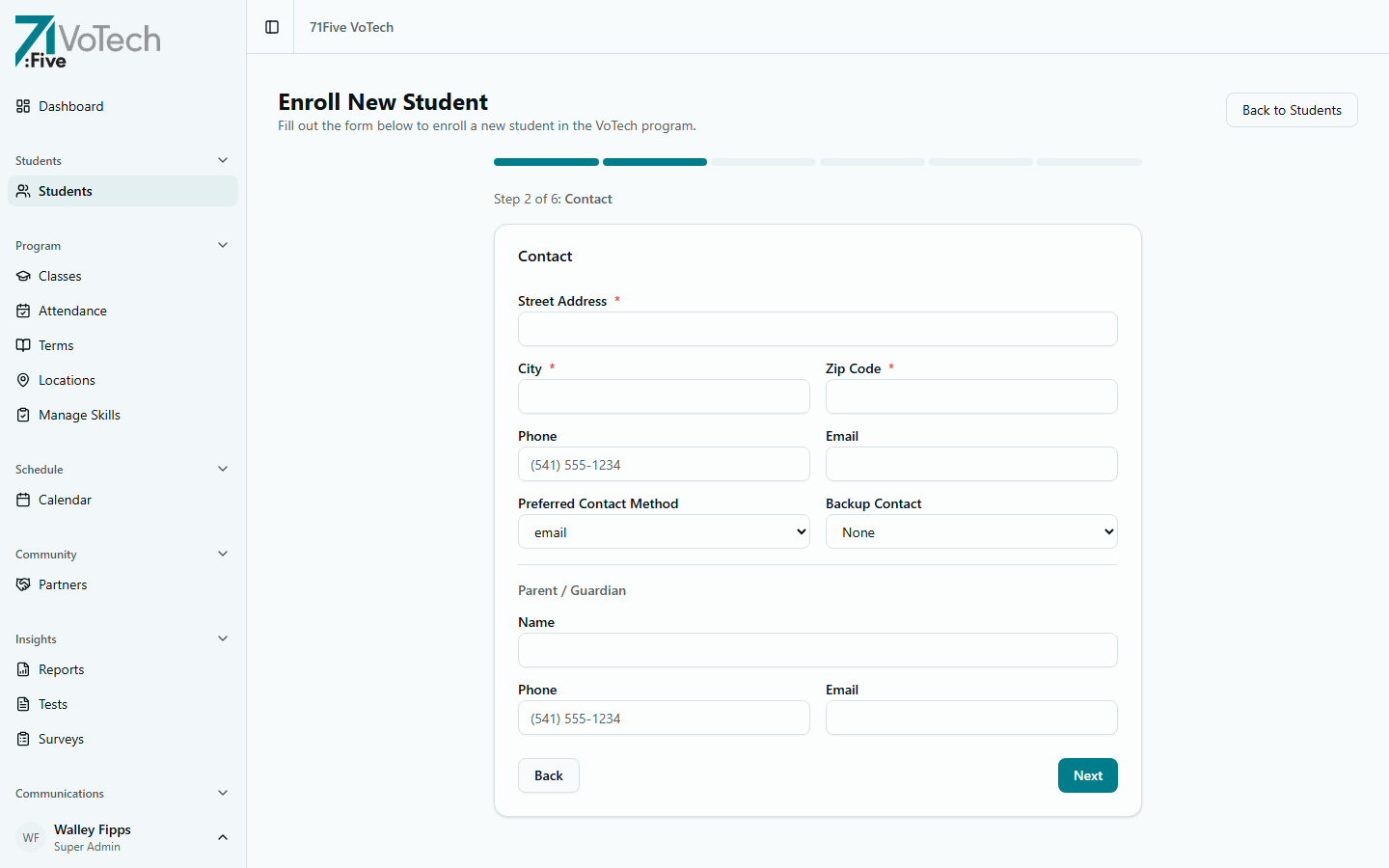Click the Back to Students button
This screenshot has height=868, width=1389.
(1292, 110)
